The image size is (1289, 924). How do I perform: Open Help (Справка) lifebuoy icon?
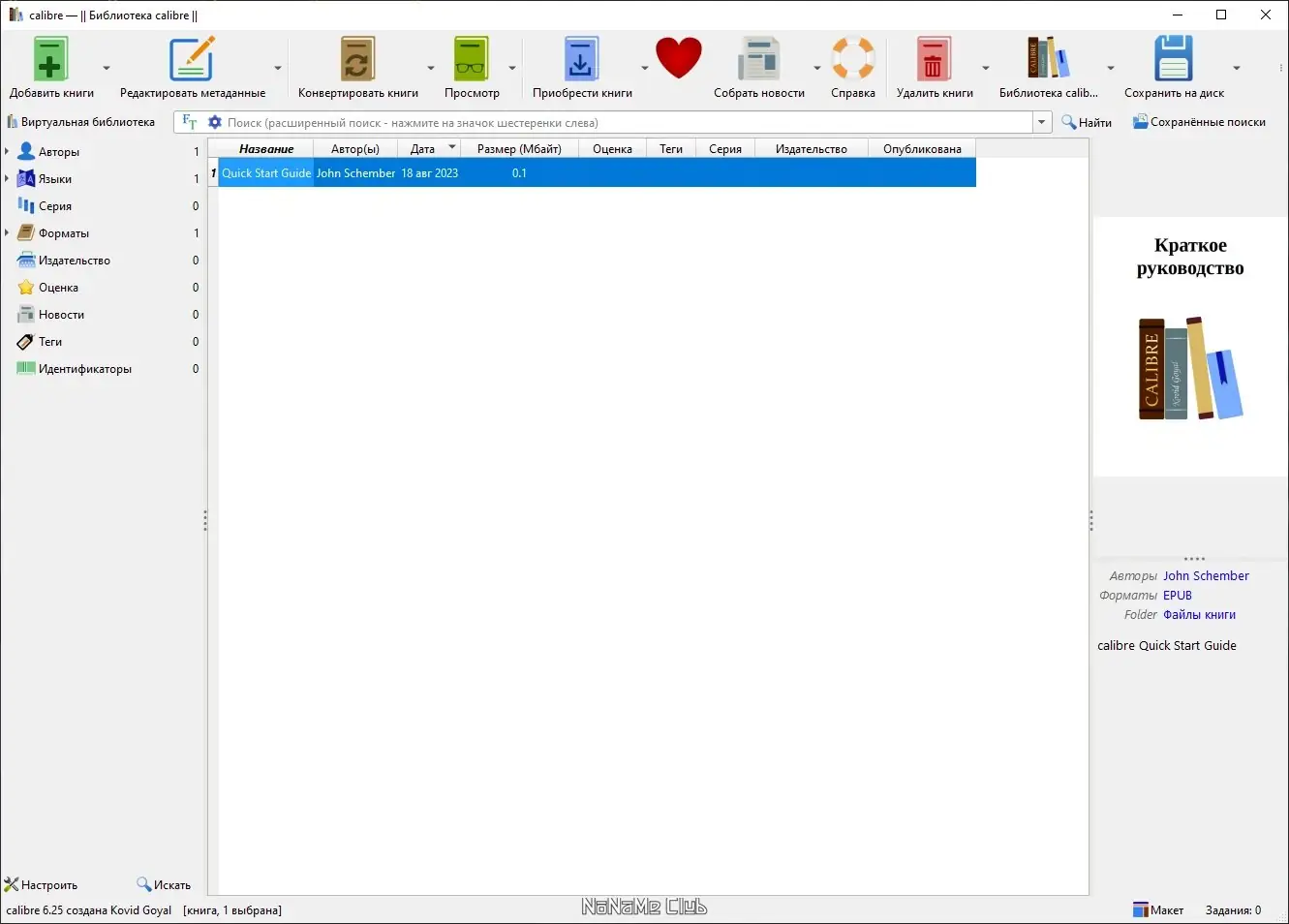coord(853,59)
